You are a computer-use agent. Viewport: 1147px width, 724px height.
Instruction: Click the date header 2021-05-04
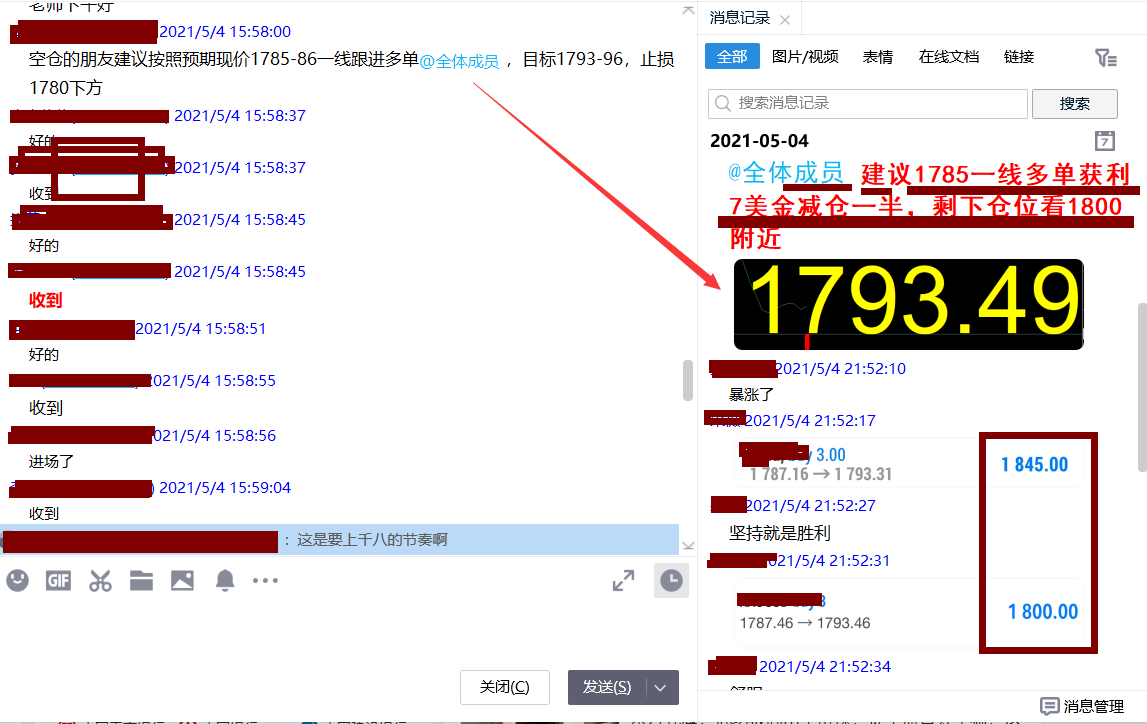(x=759, y=140)
